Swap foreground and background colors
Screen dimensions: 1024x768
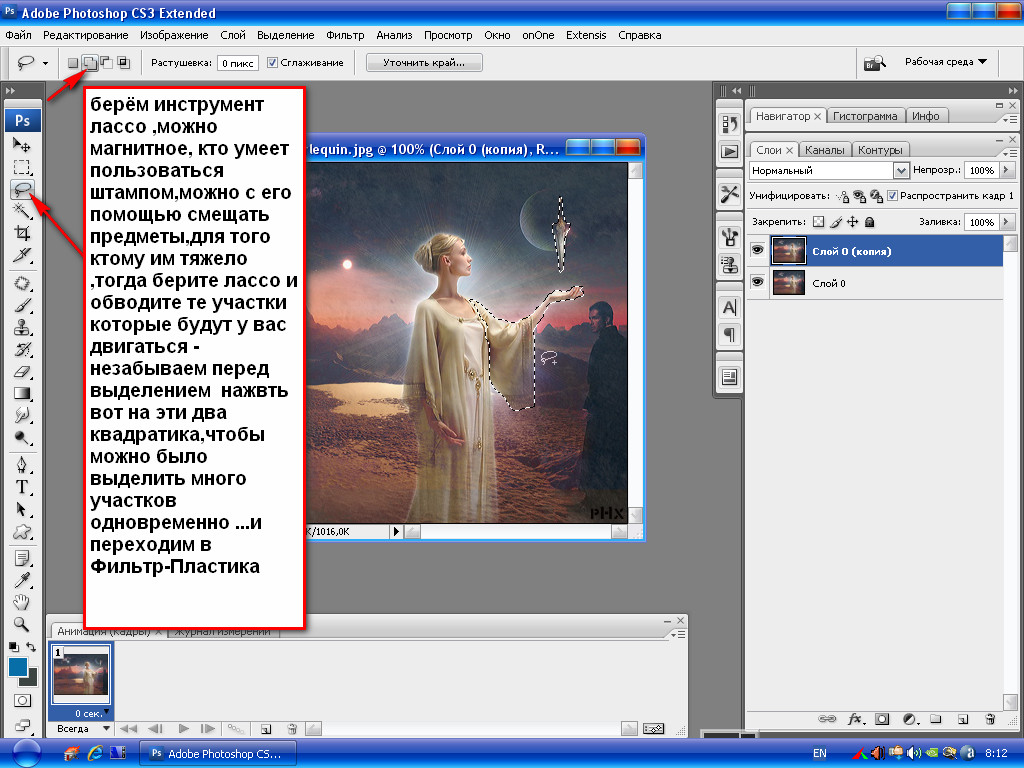point(31,647)
